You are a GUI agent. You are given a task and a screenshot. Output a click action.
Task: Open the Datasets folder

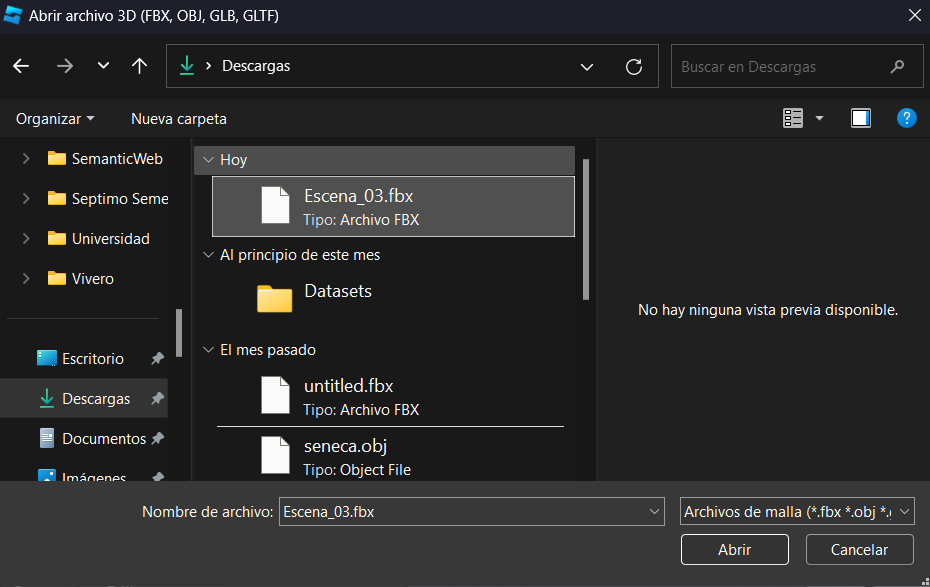pyautogui.click(x=337, y=292)
